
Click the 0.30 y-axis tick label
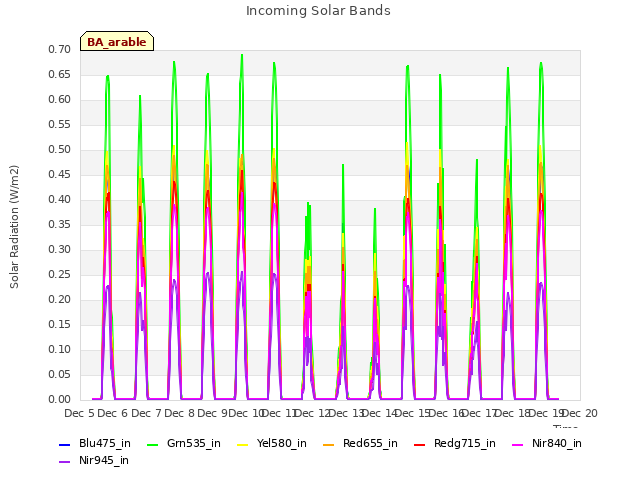click(x=60, y=249)
